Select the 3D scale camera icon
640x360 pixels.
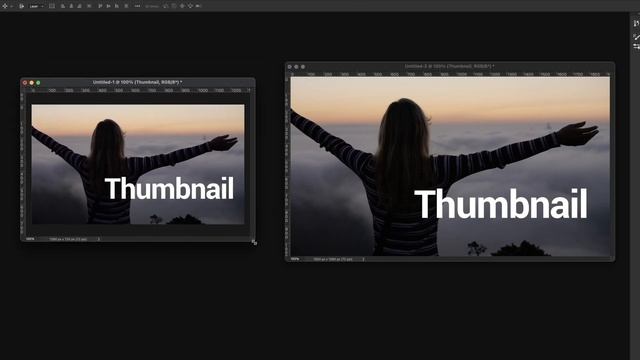[x=198, y=6]
